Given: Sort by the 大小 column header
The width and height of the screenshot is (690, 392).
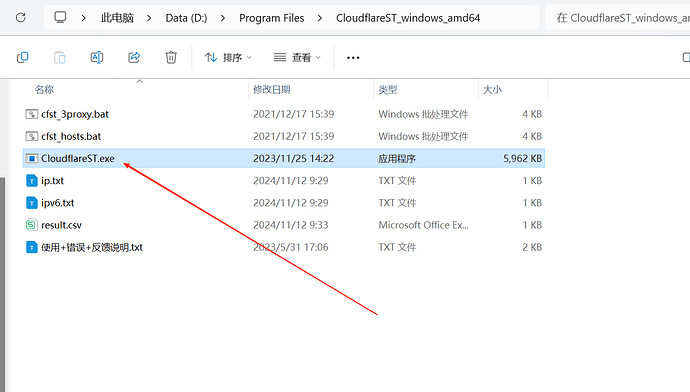Looking at the screenshot, I should point(492,90).
